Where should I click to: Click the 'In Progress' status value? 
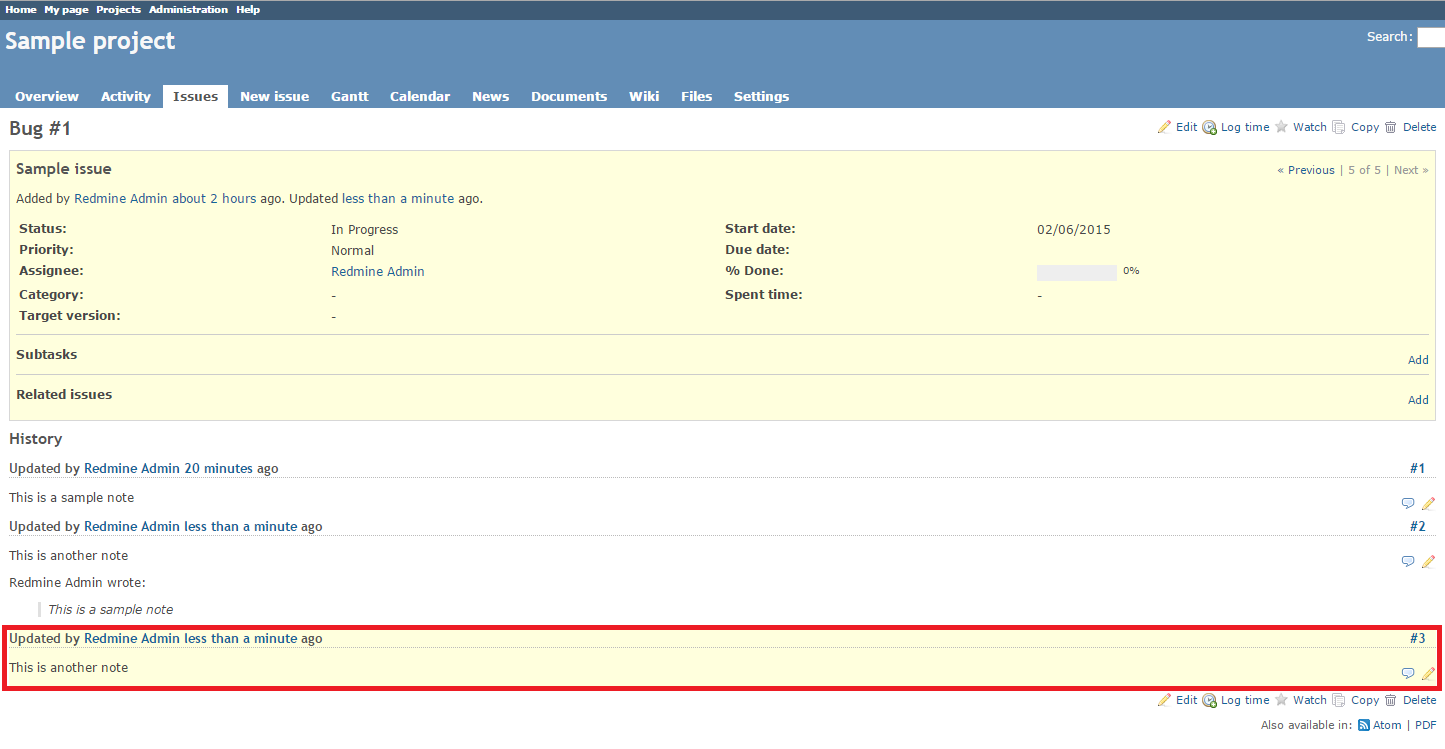click(364, 230)
